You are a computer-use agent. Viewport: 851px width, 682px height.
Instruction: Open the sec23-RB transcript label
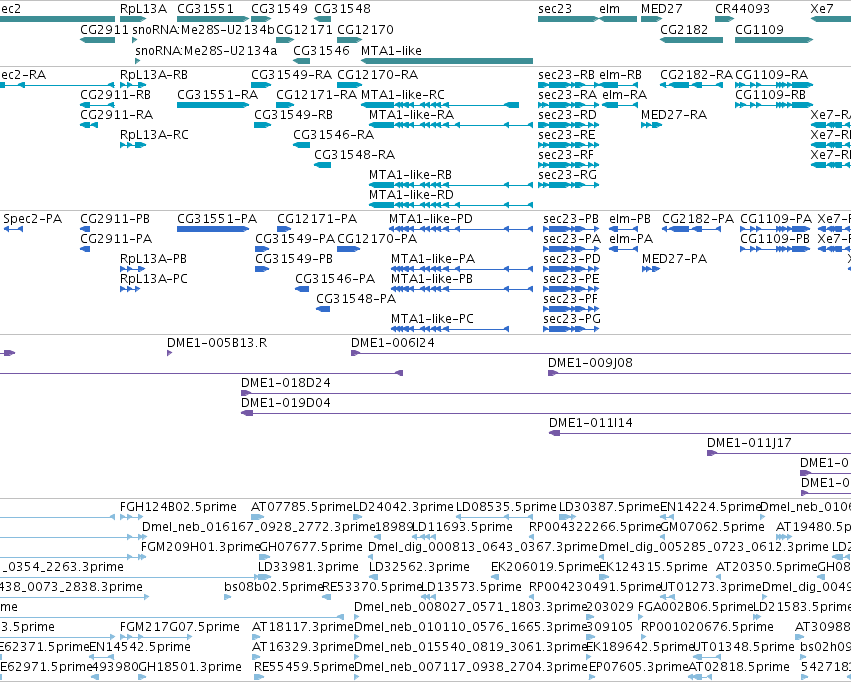click(x=567, y=74)
